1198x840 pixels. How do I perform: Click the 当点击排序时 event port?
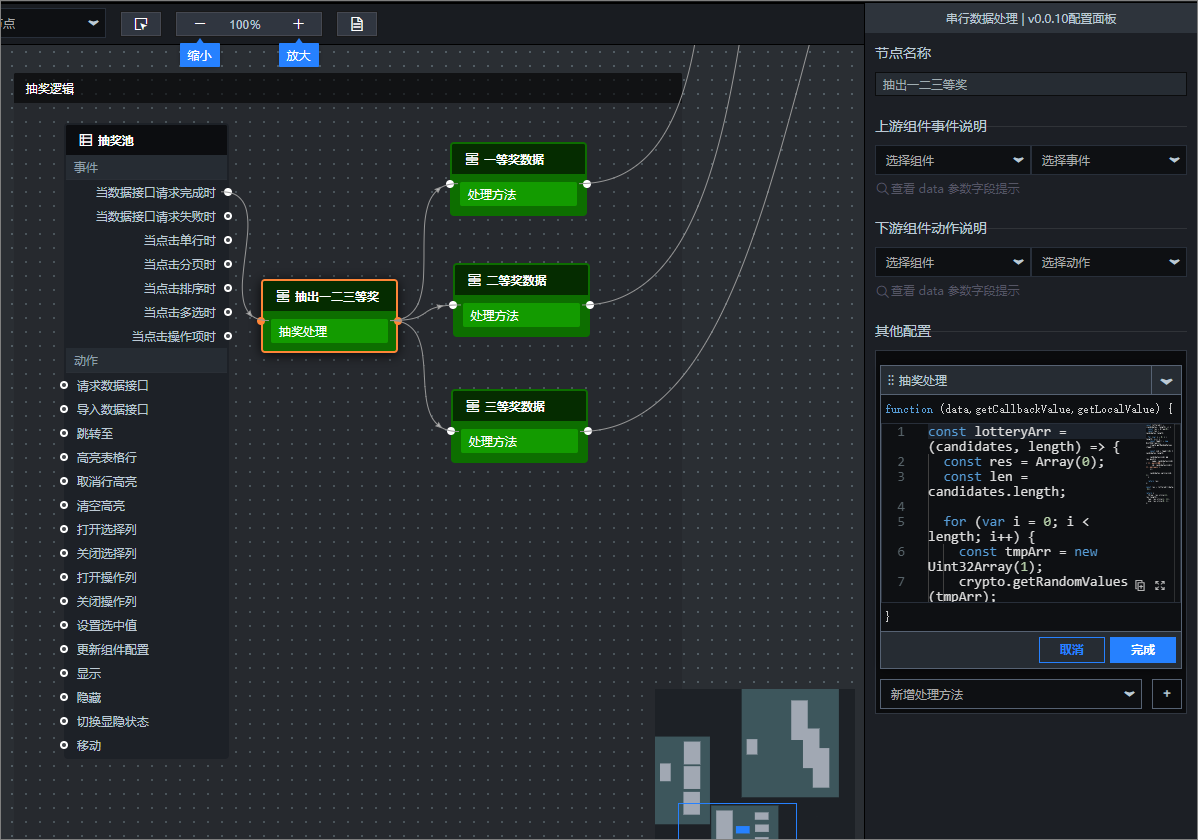click(x=228, y=288)
